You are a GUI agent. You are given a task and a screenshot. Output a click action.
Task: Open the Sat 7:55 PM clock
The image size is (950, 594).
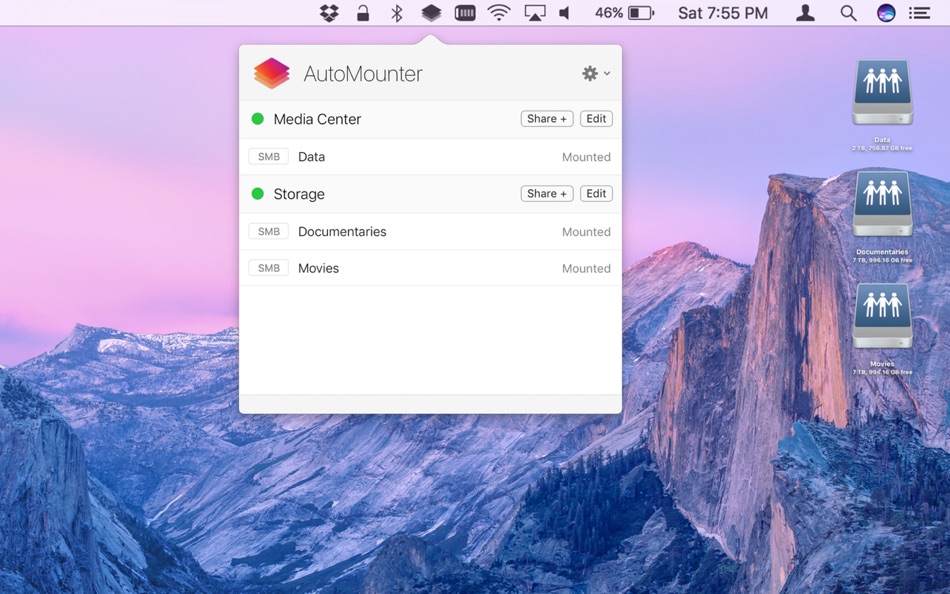[x=723, y=13]
